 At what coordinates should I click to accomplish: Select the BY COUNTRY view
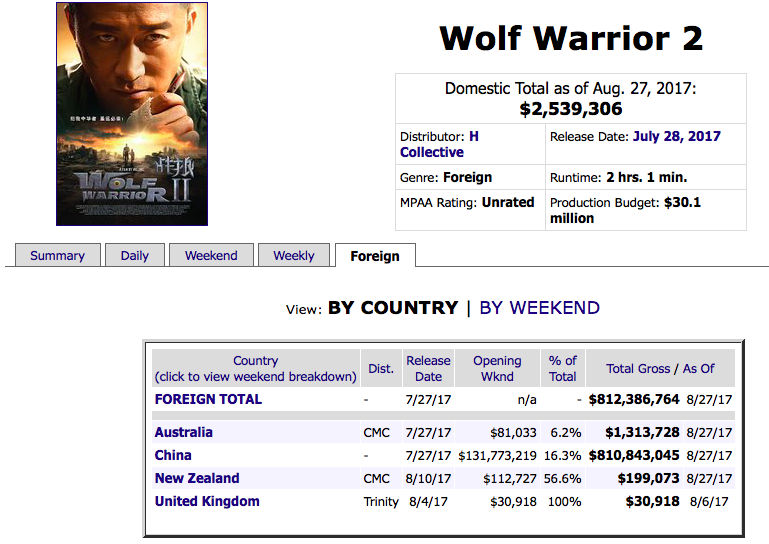point(393,308)
